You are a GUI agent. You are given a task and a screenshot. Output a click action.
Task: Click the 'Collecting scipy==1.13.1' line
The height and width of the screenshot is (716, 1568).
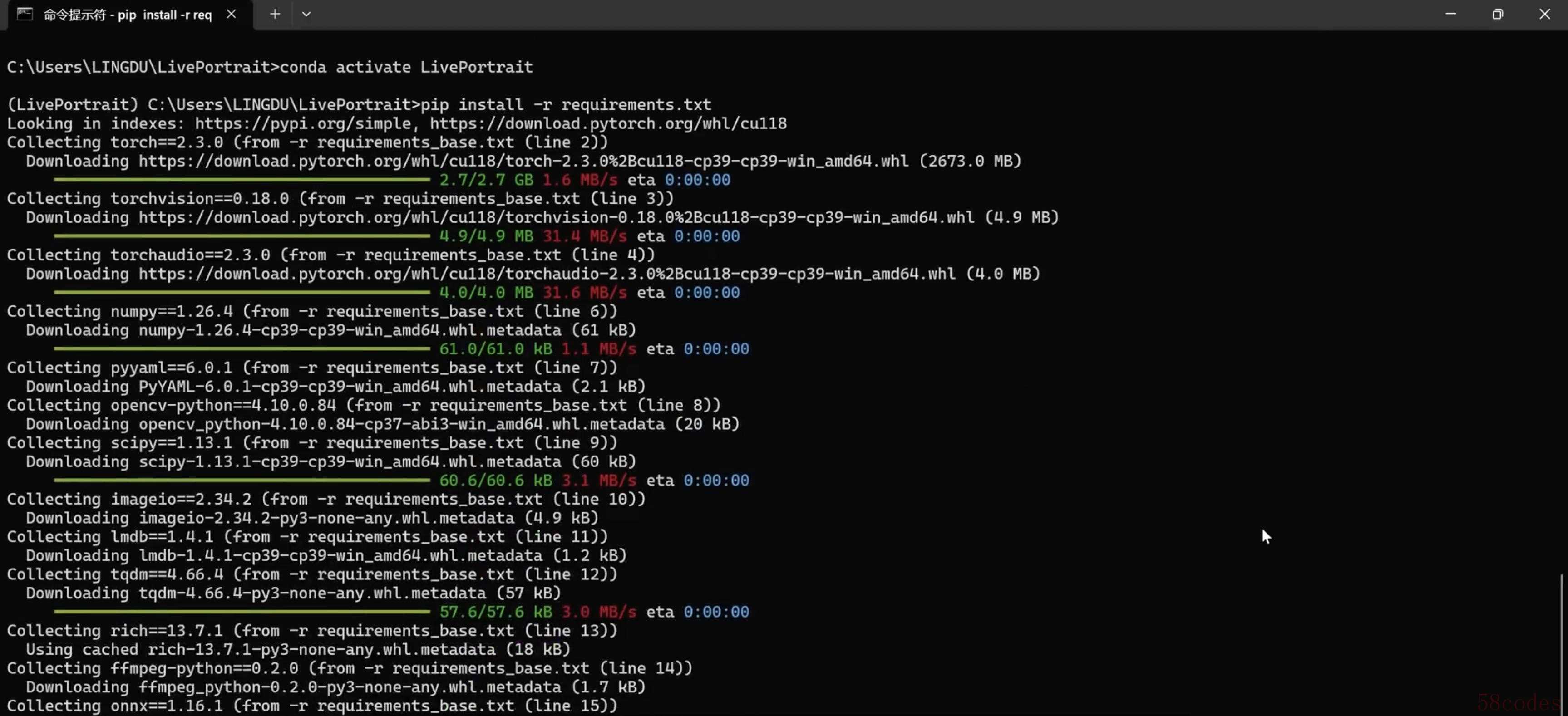[x=312, y=443]
